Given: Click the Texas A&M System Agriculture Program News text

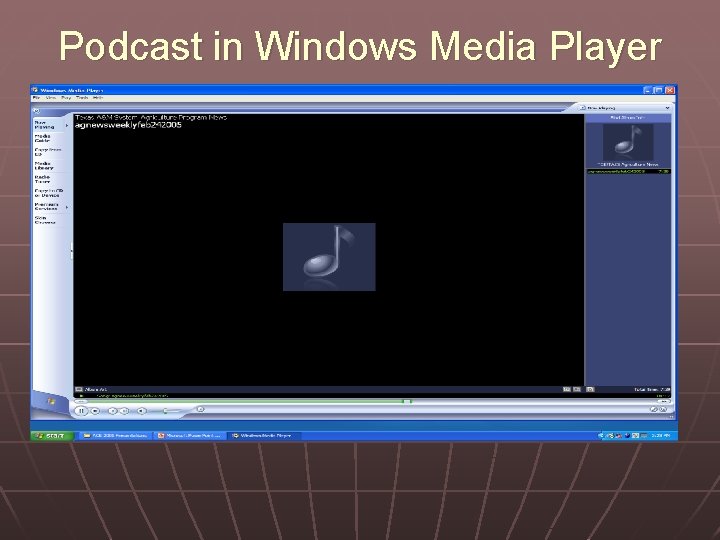Looking at the screenshot, I should click(151, 118).
